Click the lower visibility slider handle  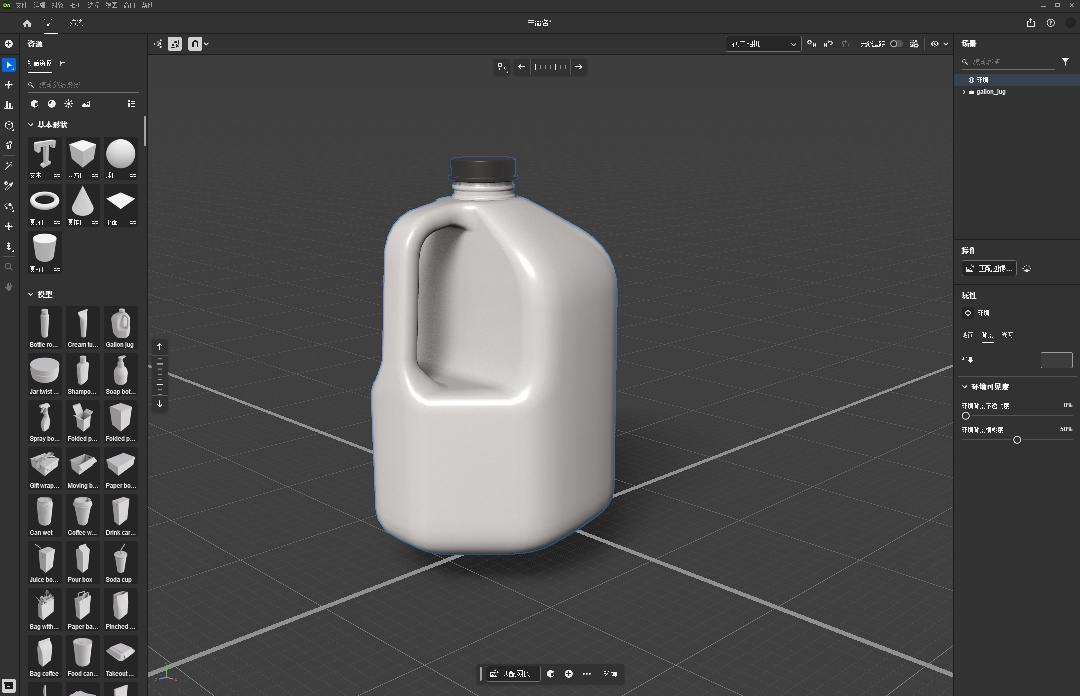1017,440
